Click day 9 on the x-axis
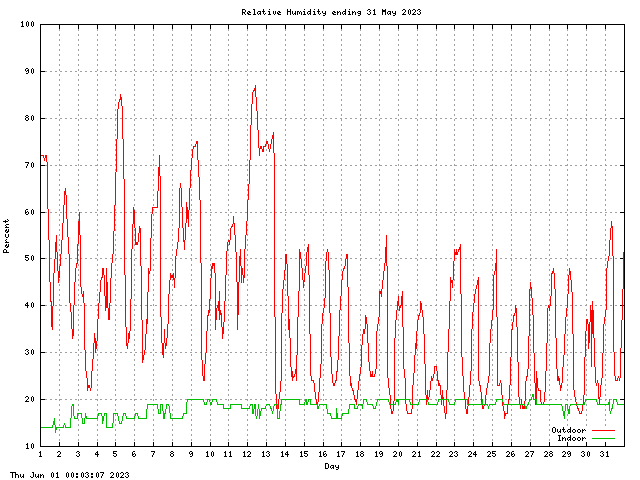 [x=191, y=454]
